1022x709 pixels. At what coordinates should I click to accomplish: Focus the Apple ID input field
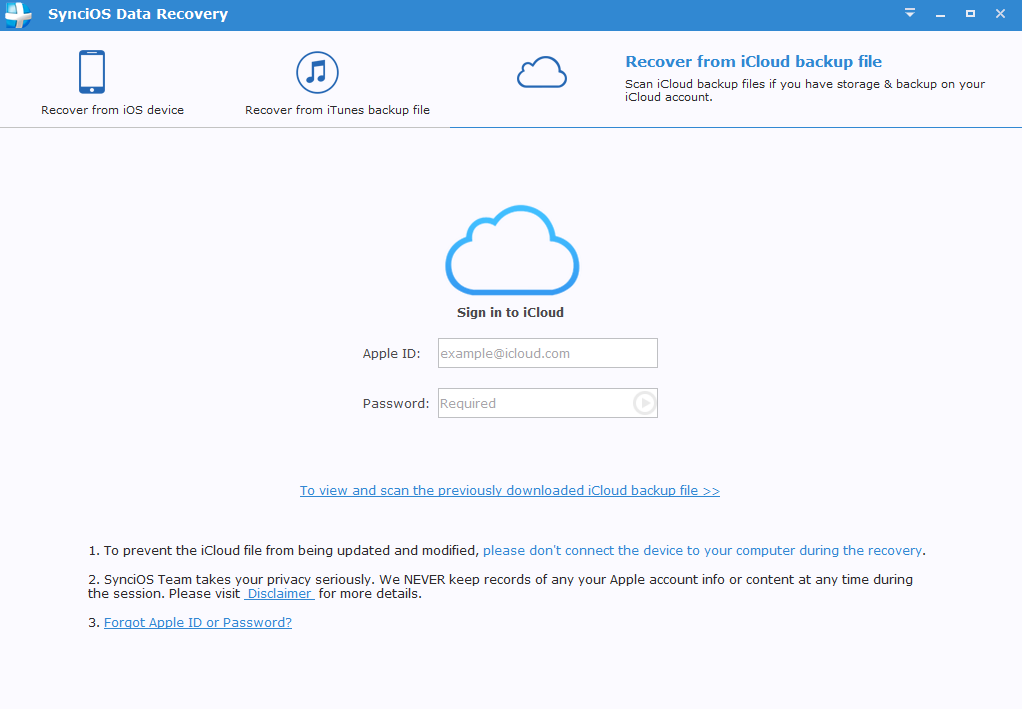point(548,353)
